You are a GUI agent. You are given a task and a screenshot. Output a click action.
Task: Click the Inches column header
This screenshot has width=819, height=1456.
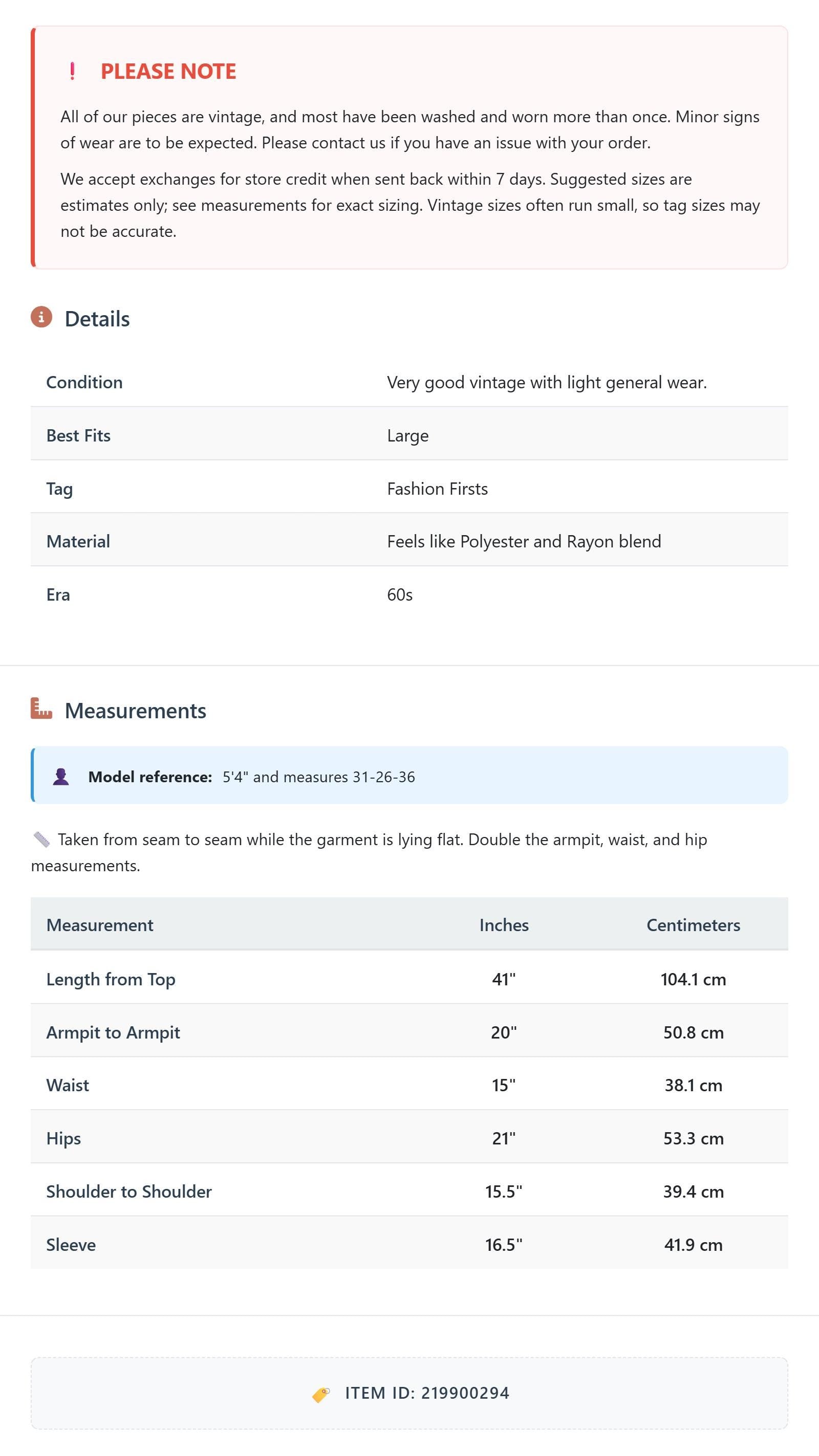coord(504,925)
